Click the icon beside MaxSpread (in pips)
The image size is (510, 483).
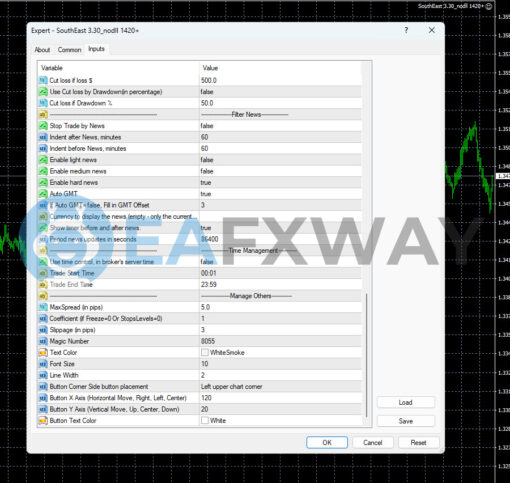click(x=43, y=307)
